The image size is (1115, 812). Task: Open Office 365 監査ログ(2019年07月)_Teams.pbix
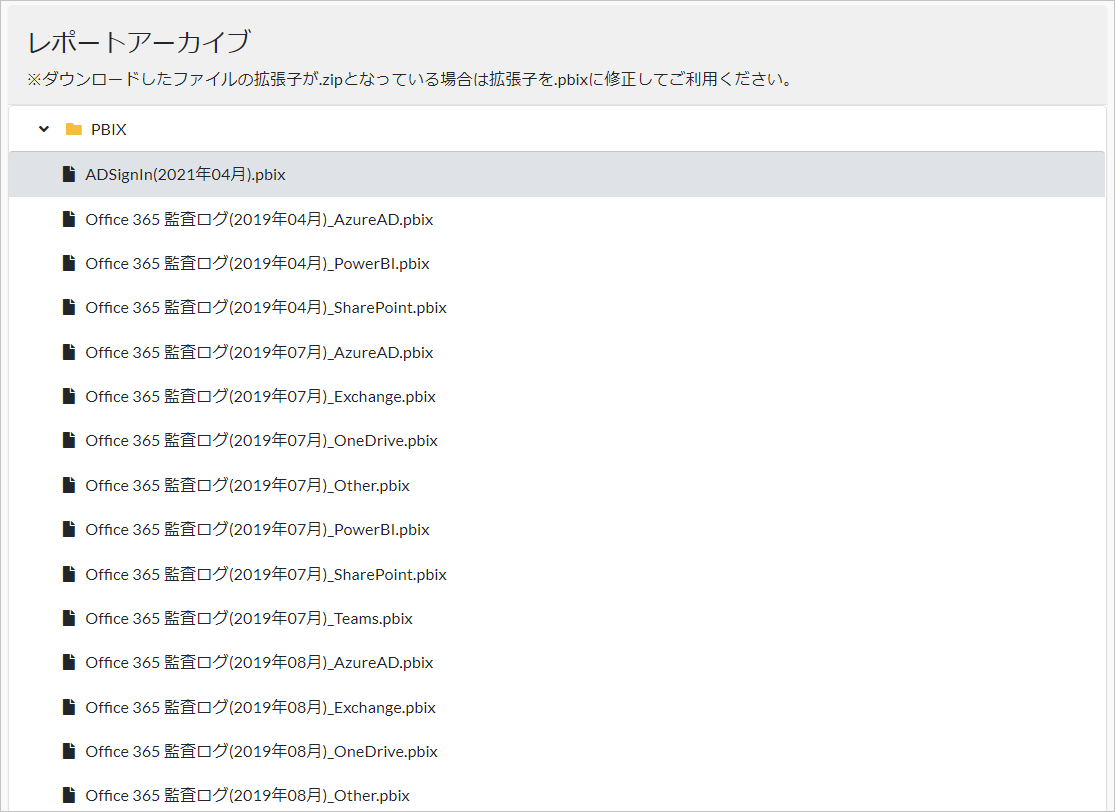click(249, 618)
